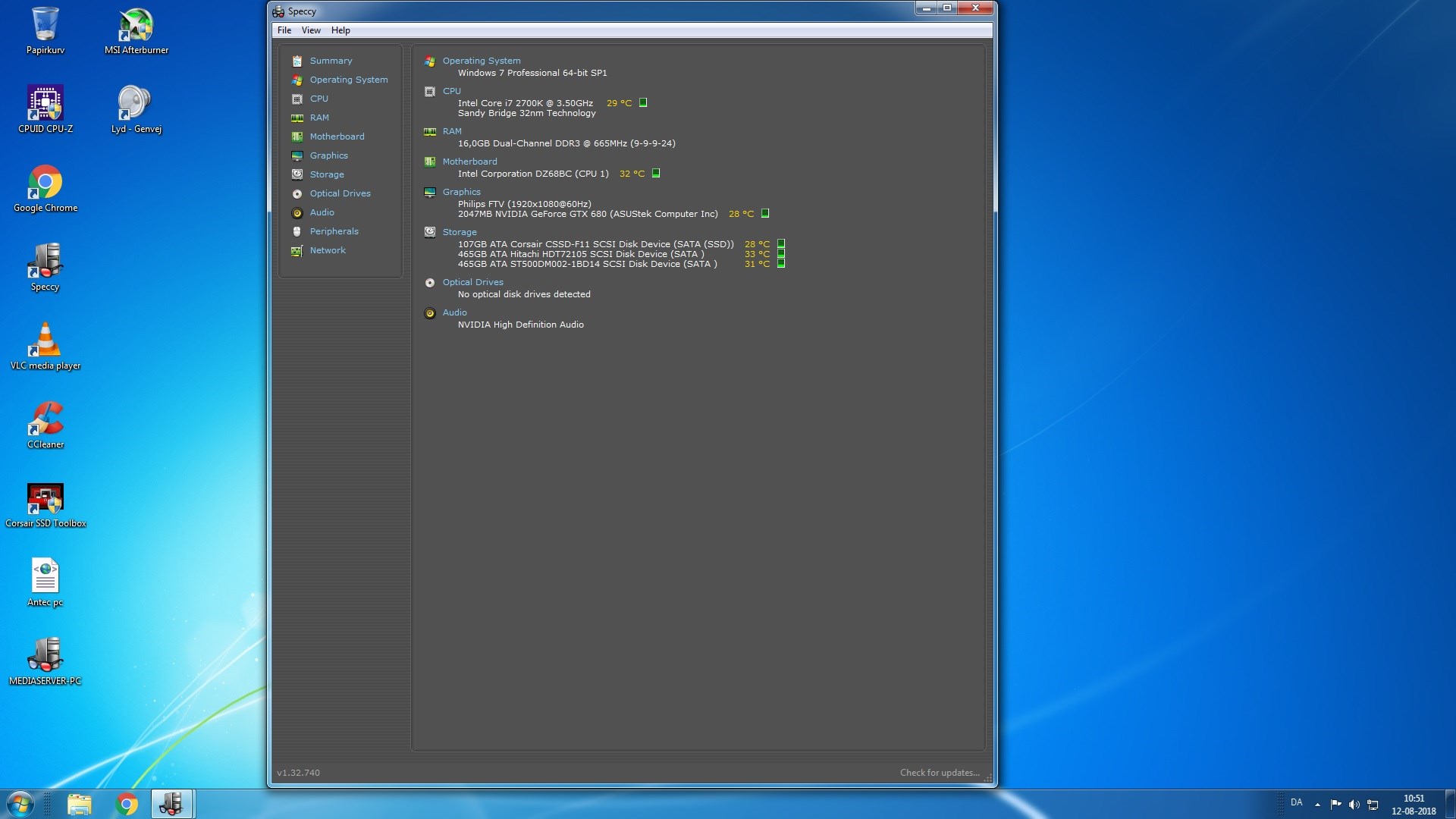Click the Chrome icon in the taskbar

[127, 804]
